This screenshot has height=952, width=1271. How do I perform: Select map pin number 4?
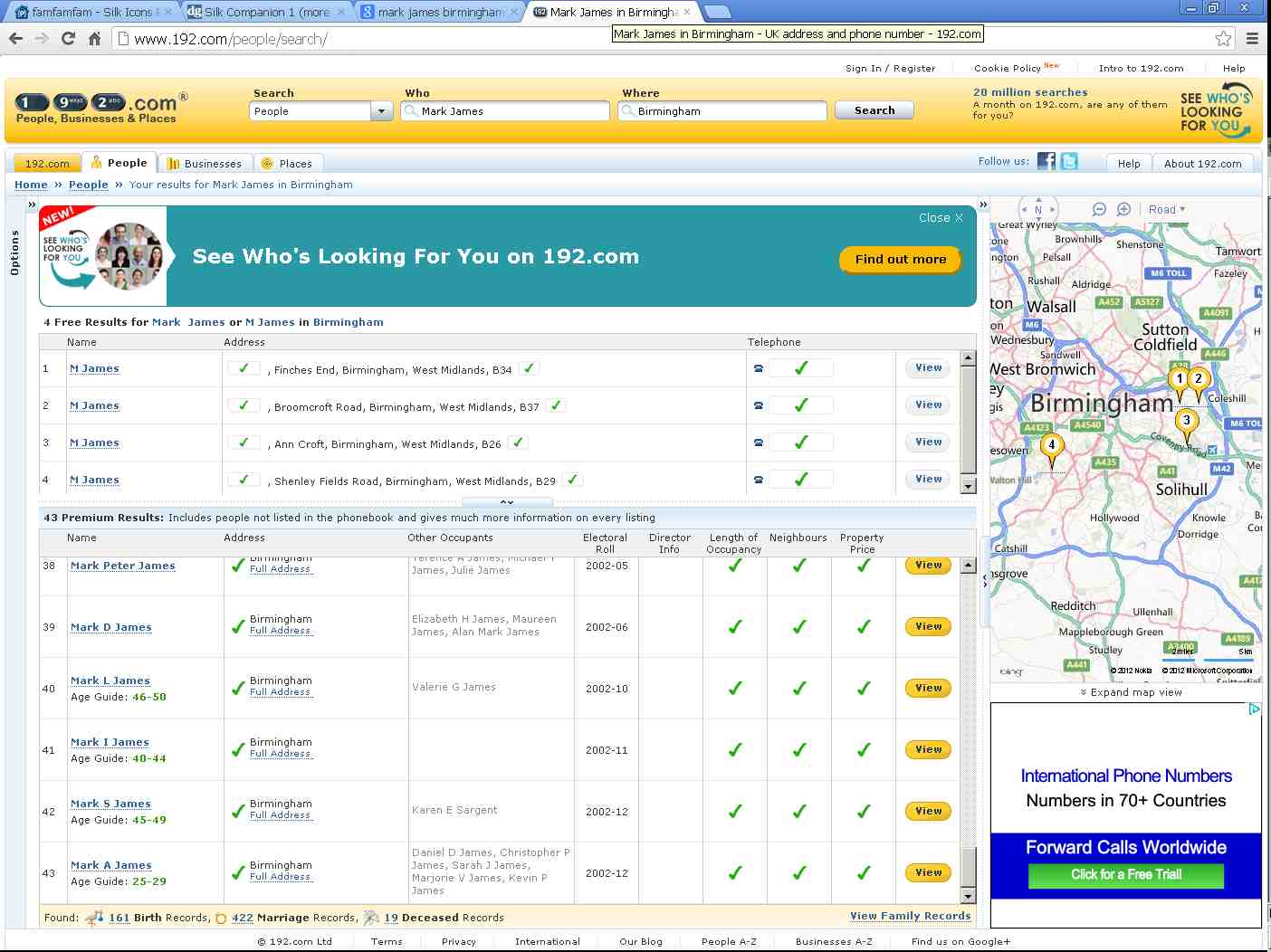coord(1051,449)
